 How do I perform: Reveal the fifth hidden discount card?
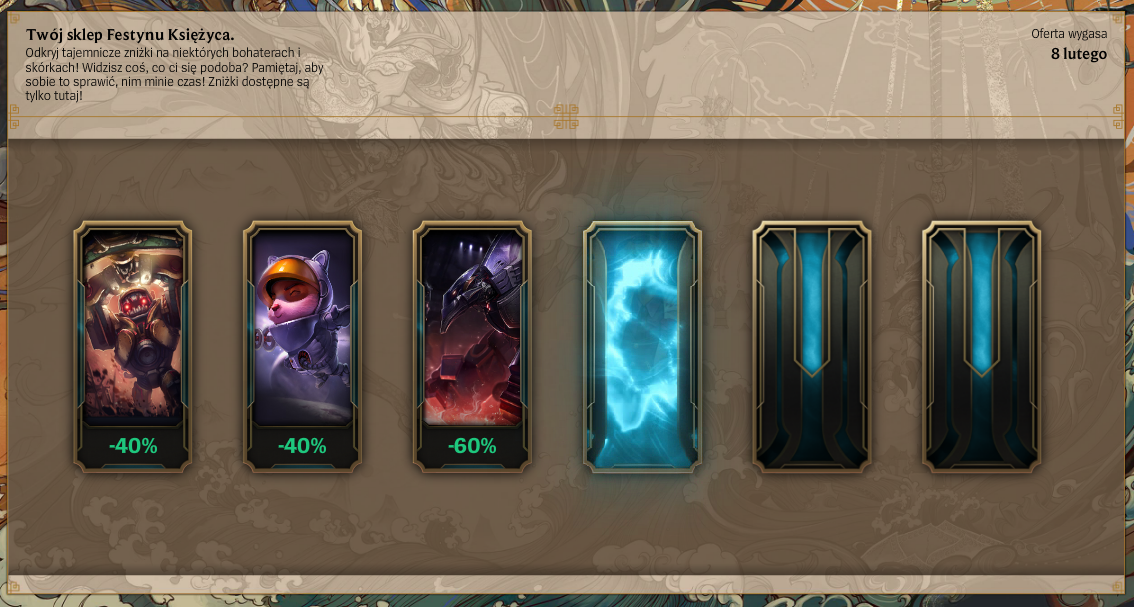coord(811,347)
